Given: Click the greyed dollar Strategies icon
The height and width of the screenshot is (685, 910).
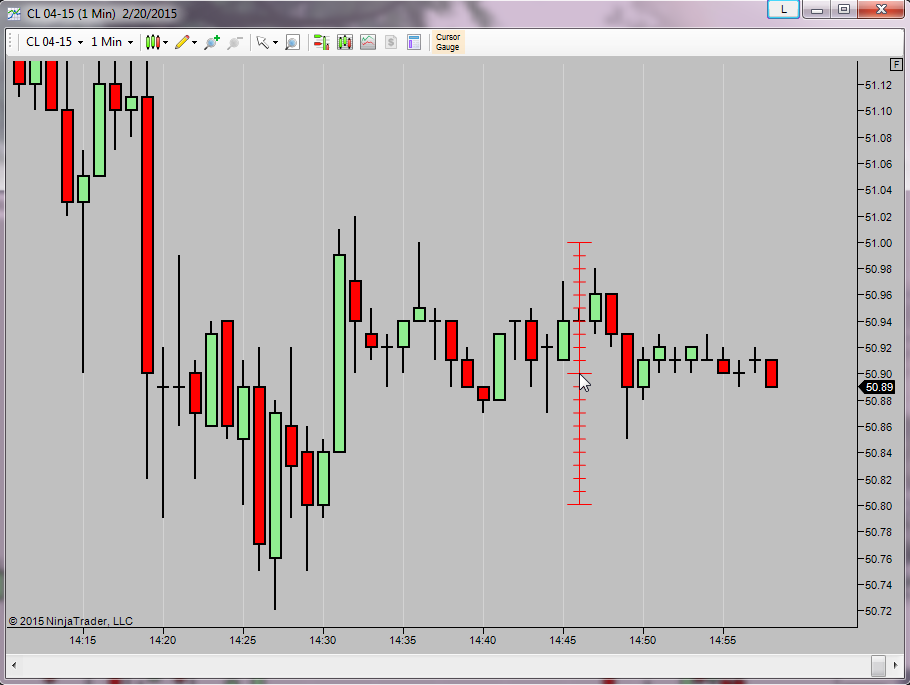Looking at the screenshot, I should [391, 42].
